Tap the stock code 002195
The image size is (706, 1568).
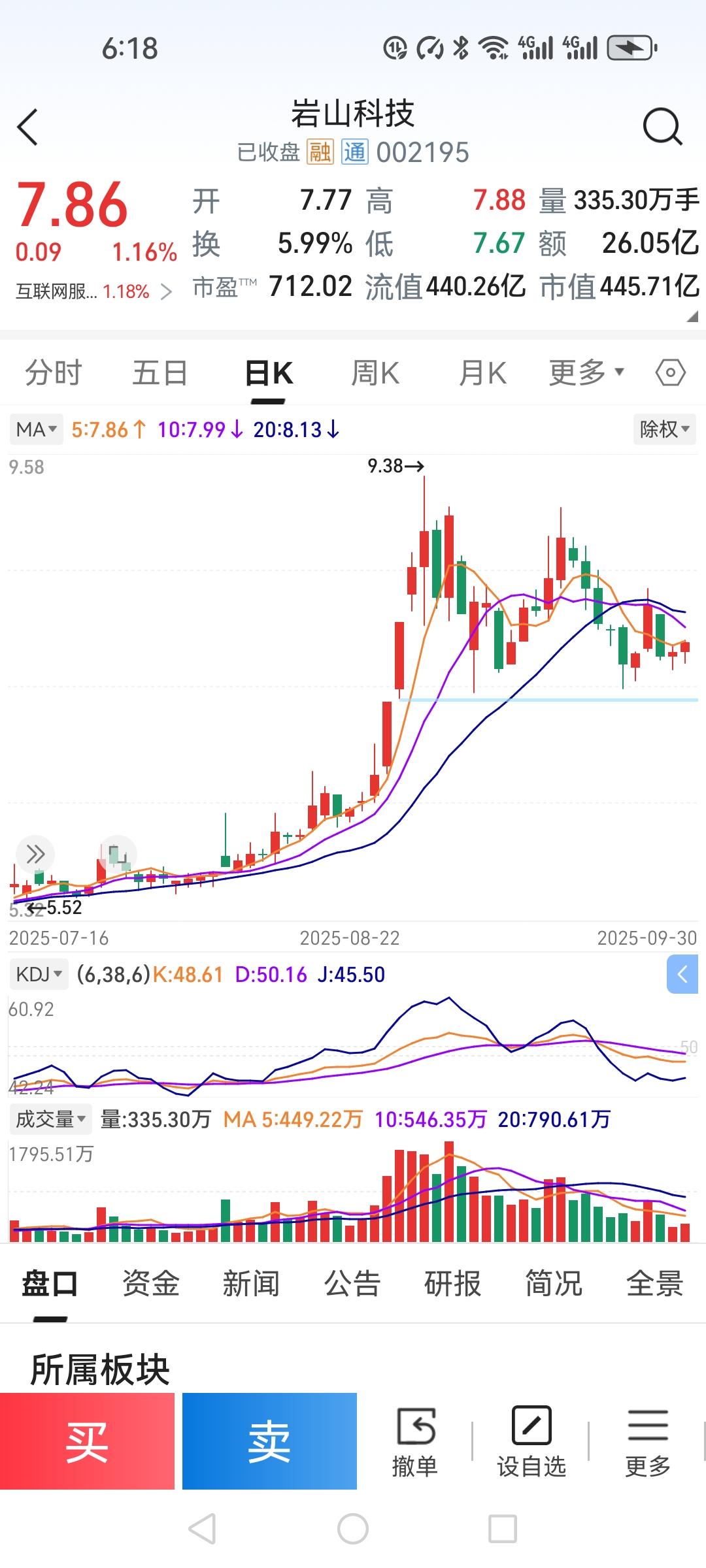click(423, 152)
